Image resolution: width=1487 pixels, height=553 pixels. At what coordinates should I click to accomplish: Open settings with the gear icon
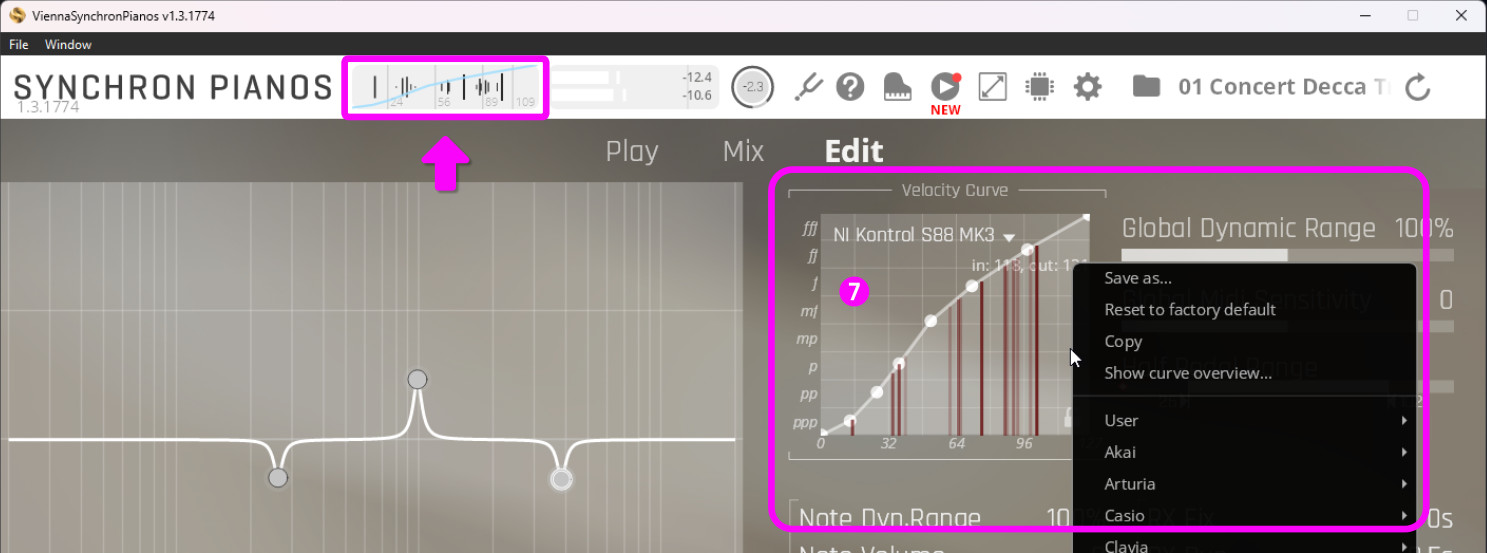[1087, 87]
